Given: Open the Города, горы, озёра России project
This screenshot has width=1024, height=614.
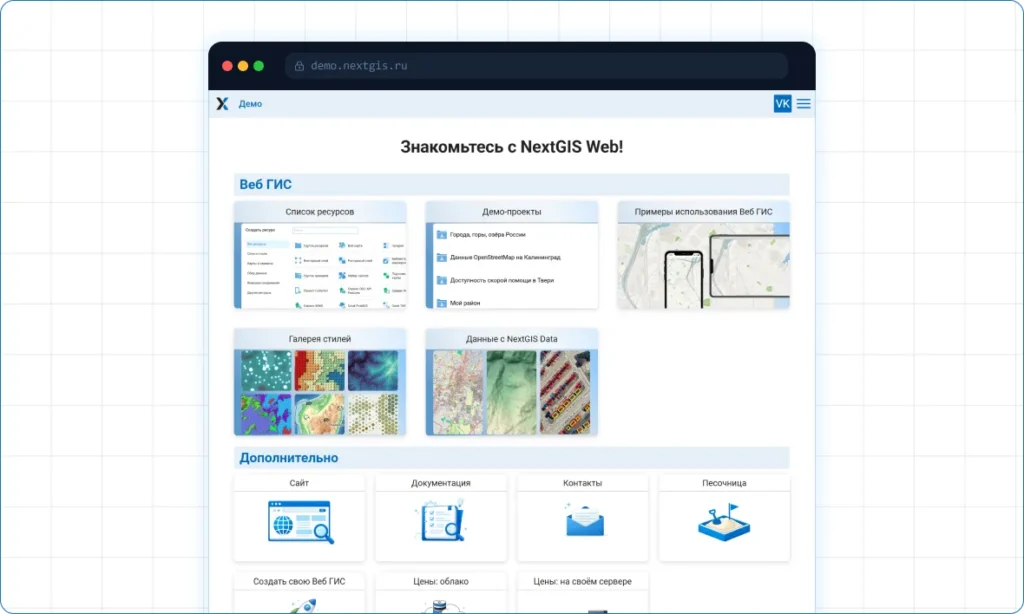Looking at the screenshot, I should pyautogui.click(x=487, y=235).
